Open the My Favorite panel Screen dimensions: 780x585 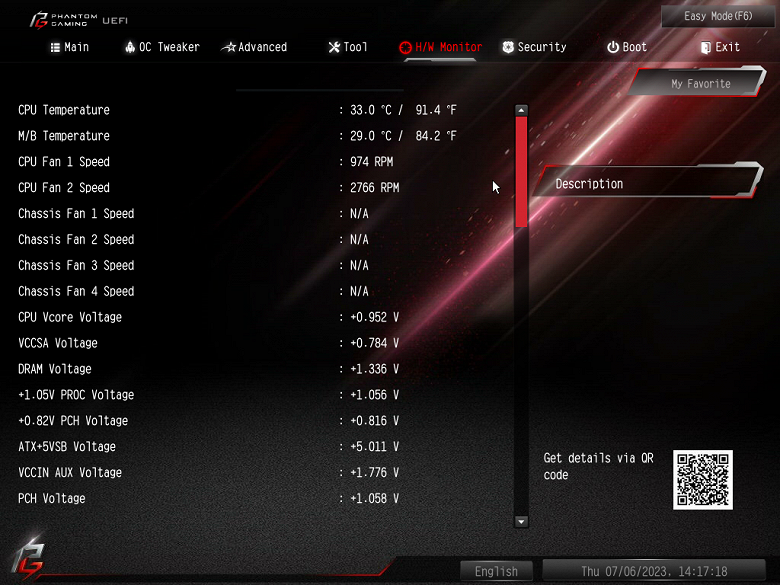[x=700, y=83]
